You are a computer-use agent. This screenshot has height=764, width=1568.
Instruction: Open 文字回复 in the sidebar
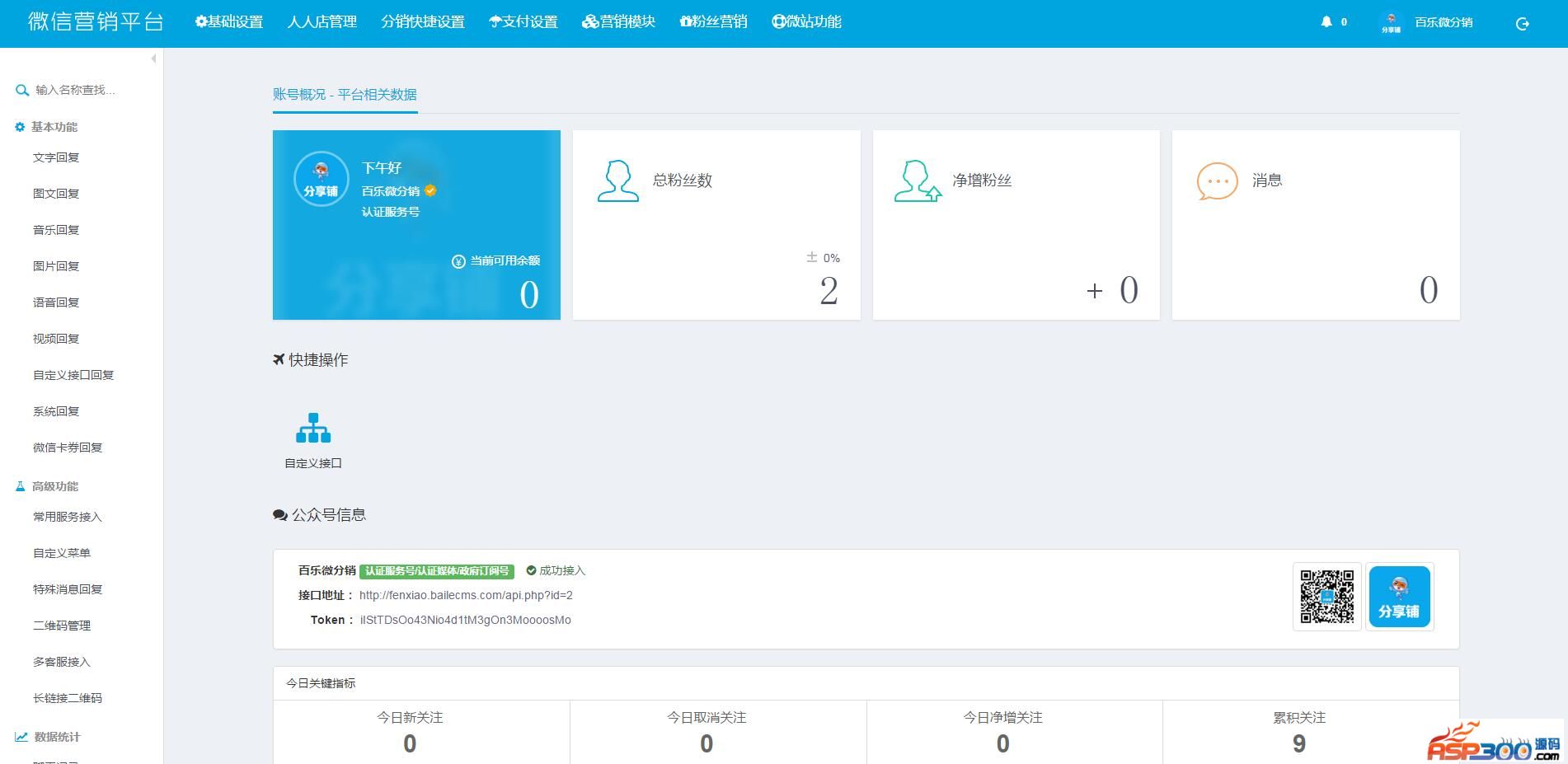[x=56, y=157]
